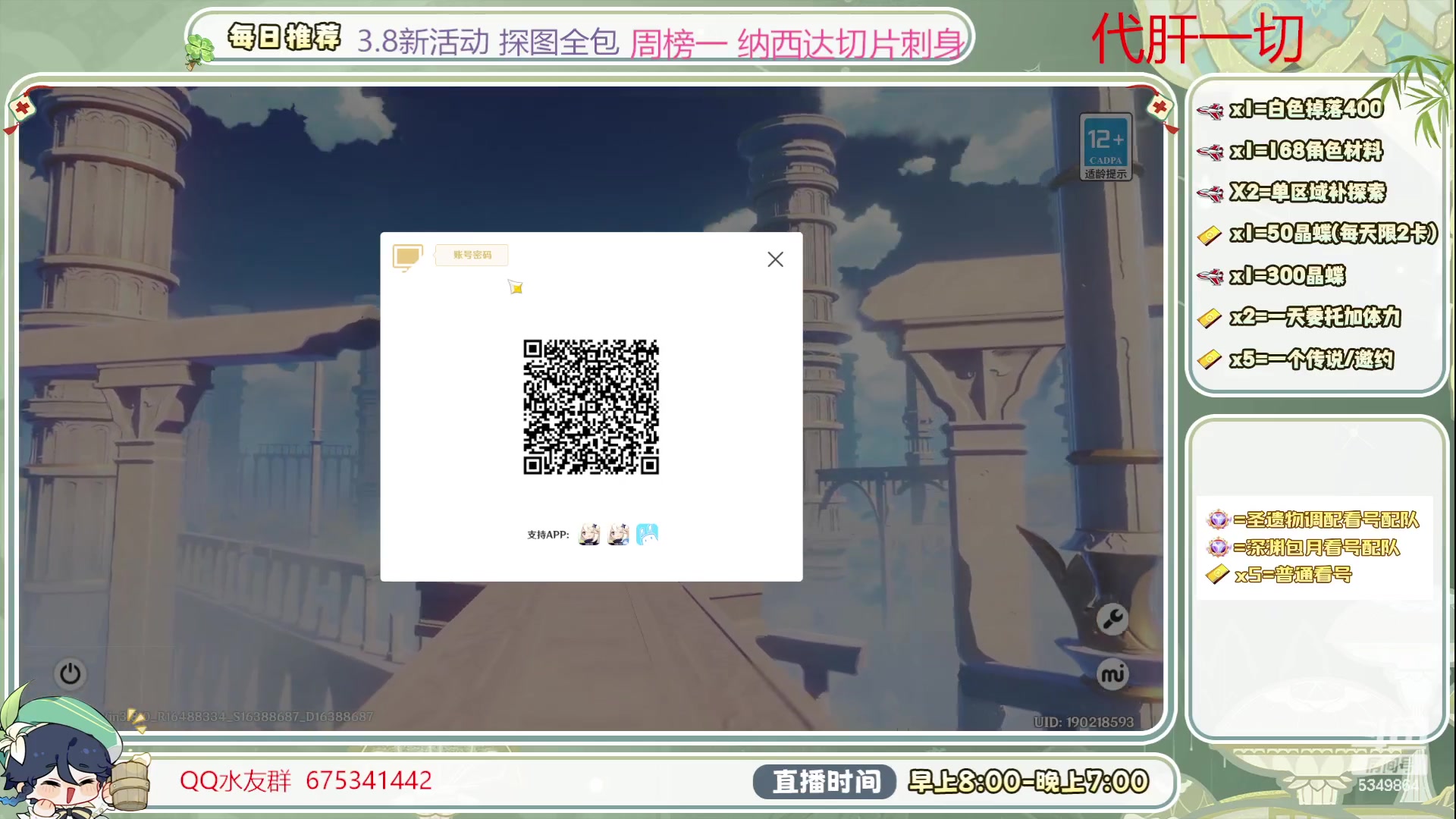Open the wrench repair tool

[x=1112, y=620]
